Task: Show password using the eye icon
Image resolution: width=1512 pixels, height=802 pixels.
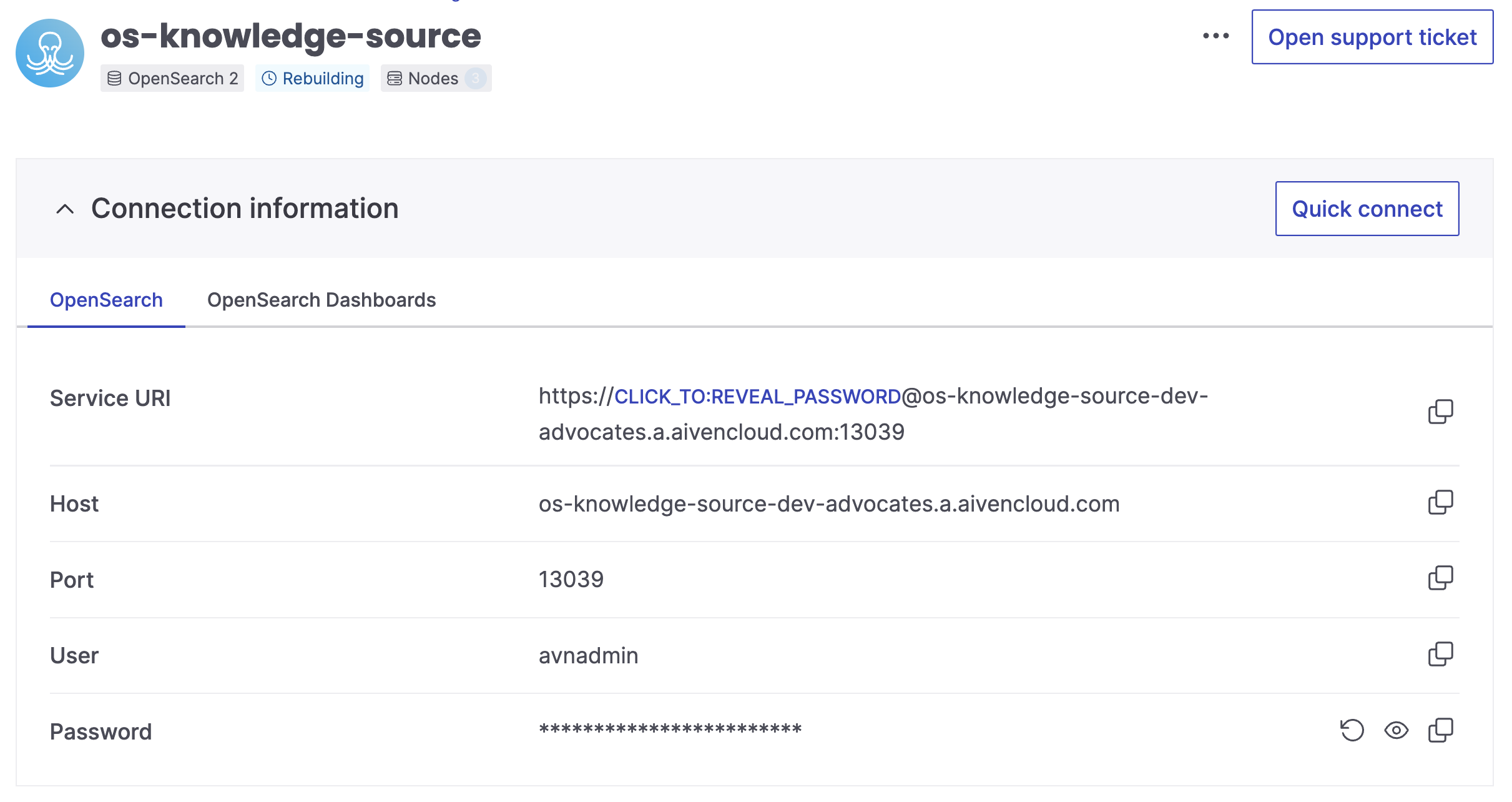Action: pos(1396,730)
